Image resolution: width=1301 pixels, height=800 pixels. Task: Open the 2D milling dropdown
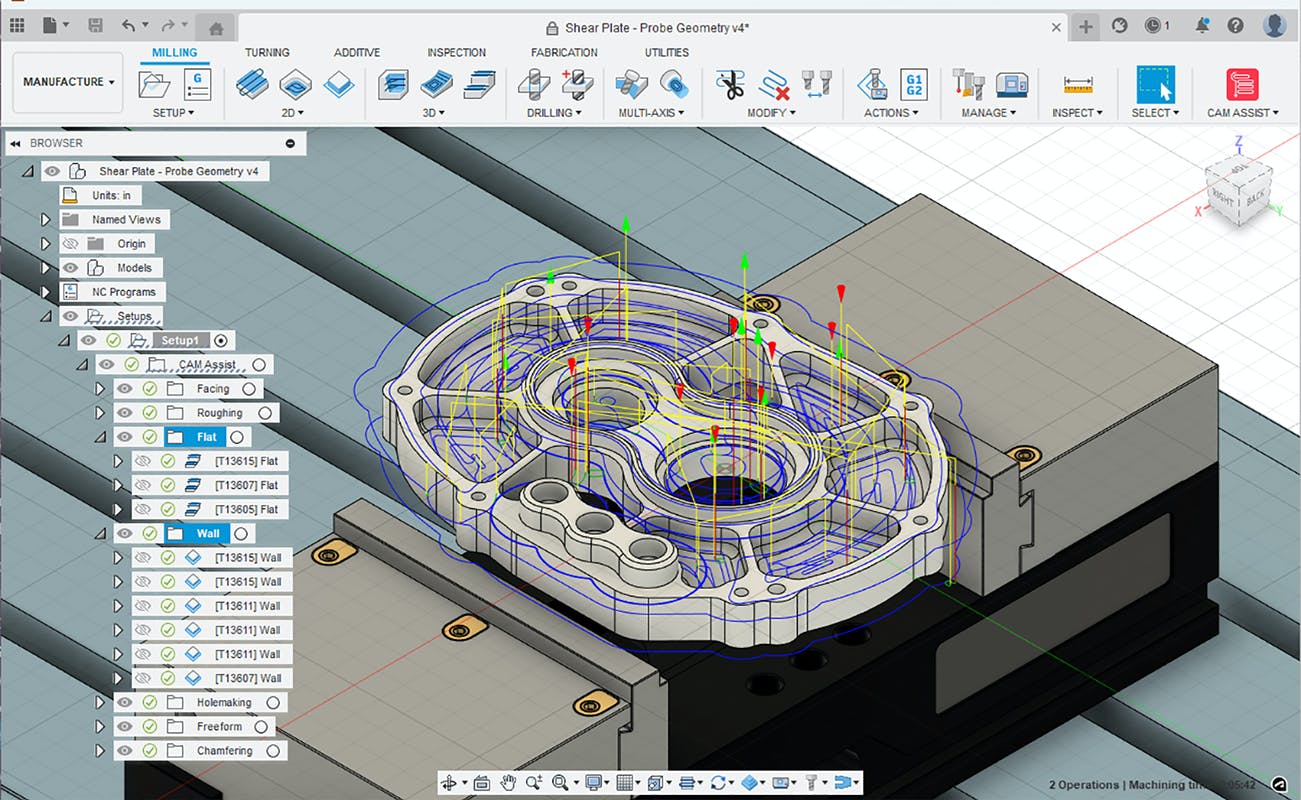pyautogui.click(x=293, y=112)
